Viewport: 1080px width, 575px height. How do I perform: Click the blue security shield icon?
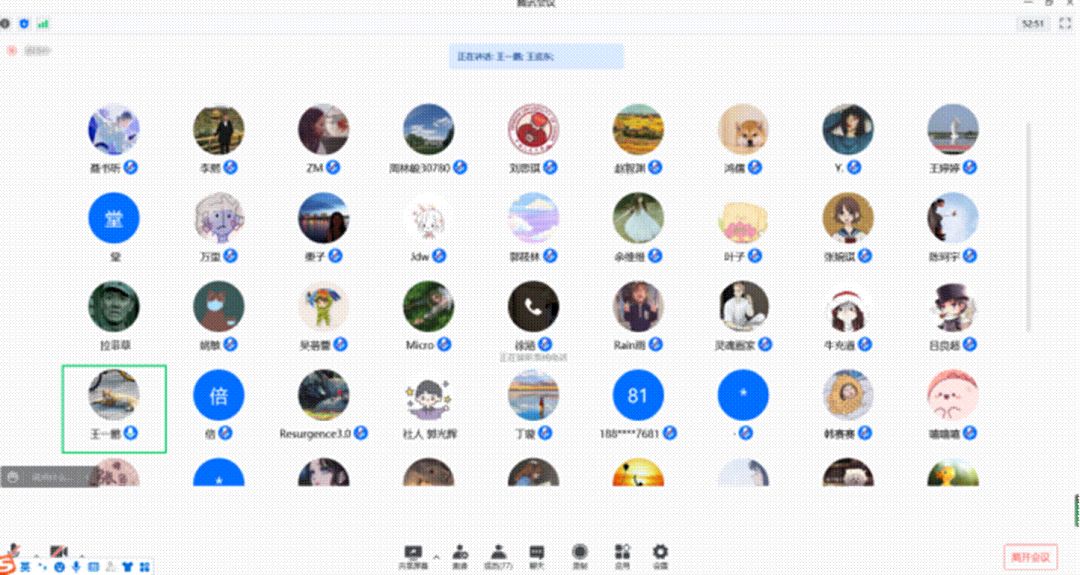(x=24, y=23)
